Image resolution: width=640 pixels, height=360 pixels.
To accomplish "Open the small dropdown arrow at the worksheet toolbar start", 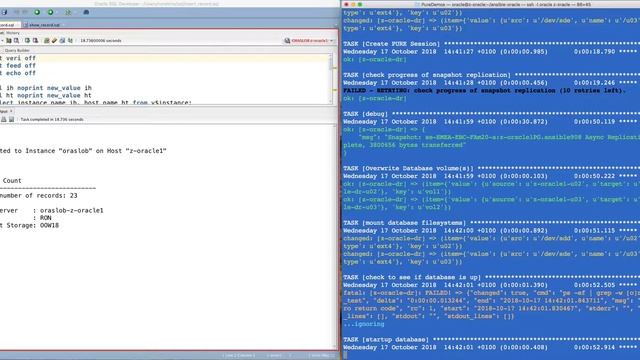I will (x=2, y=40).
